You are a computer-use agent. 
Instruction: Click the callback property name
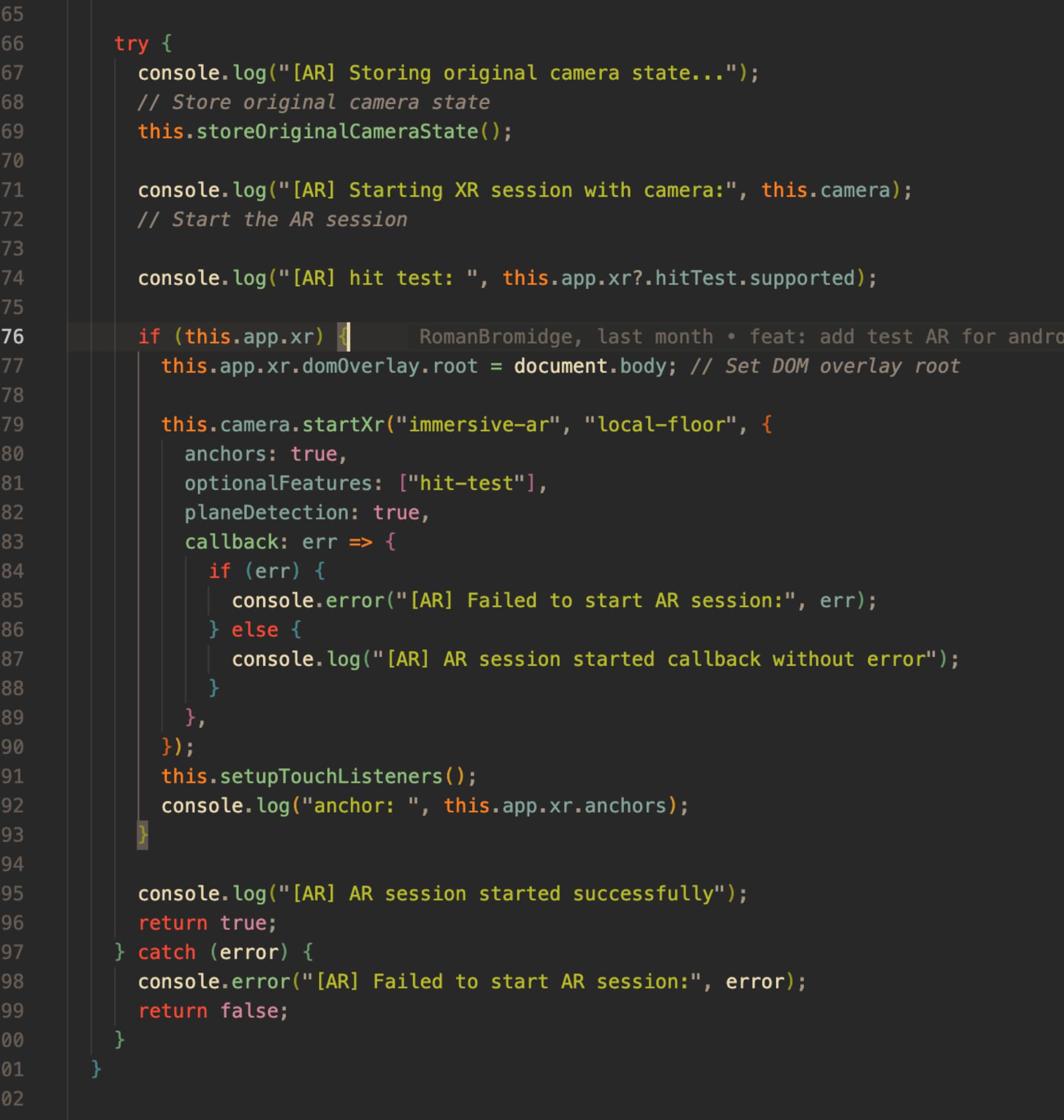(x=232, y=542)
